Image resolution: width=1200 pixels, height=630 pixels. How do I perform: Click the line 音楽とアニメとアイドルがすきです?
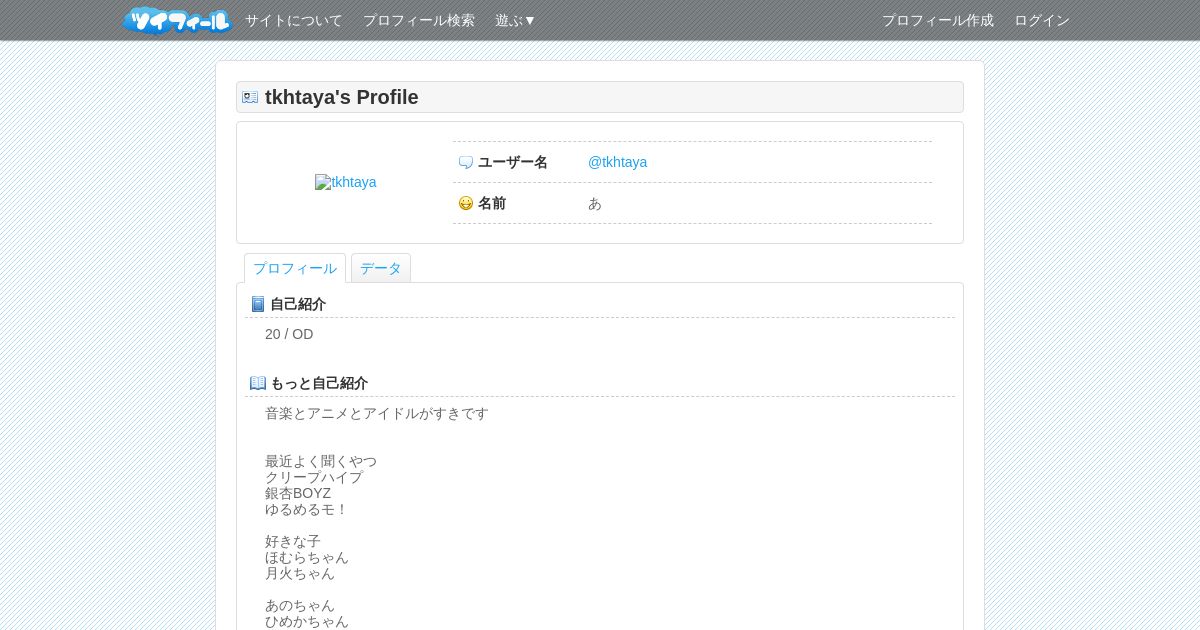377,413
